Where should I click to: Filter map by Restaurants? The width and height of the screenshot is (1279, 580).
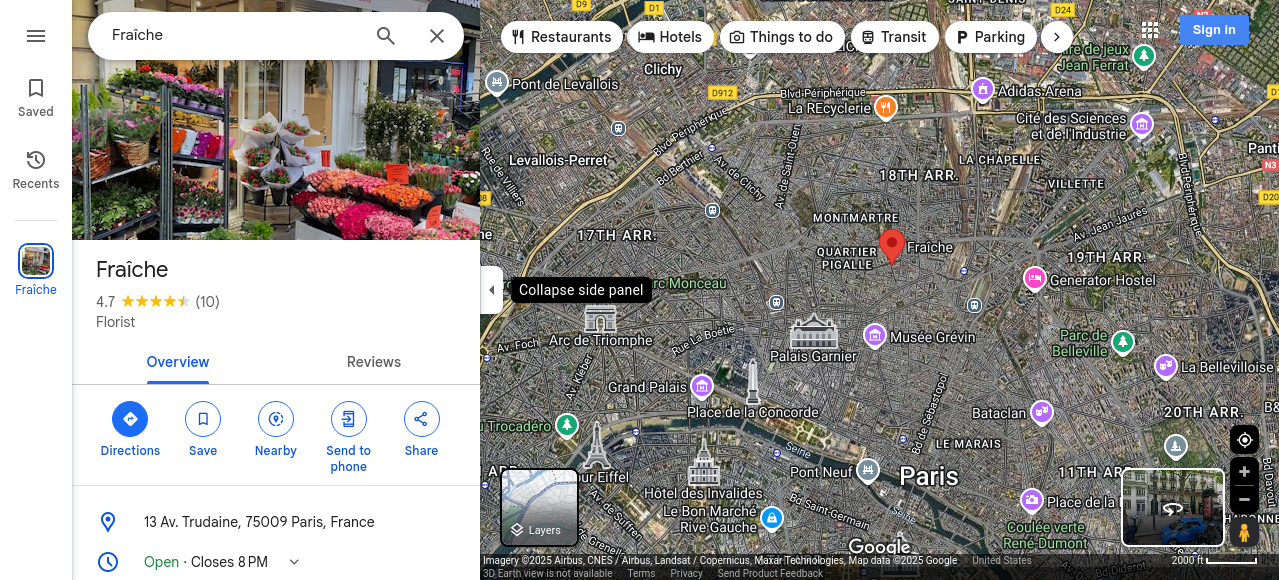(x=561, y=37)
